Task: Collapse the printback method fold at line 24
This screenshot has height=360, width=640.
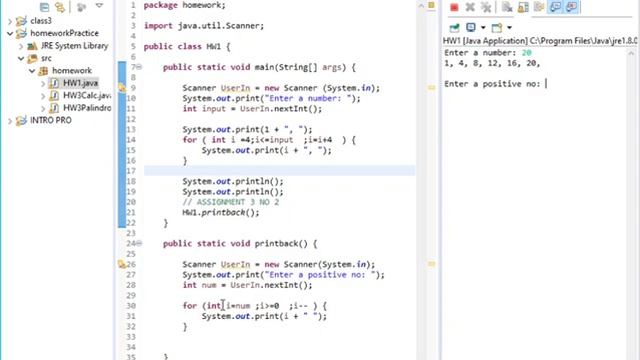Action: click(139, 243)
